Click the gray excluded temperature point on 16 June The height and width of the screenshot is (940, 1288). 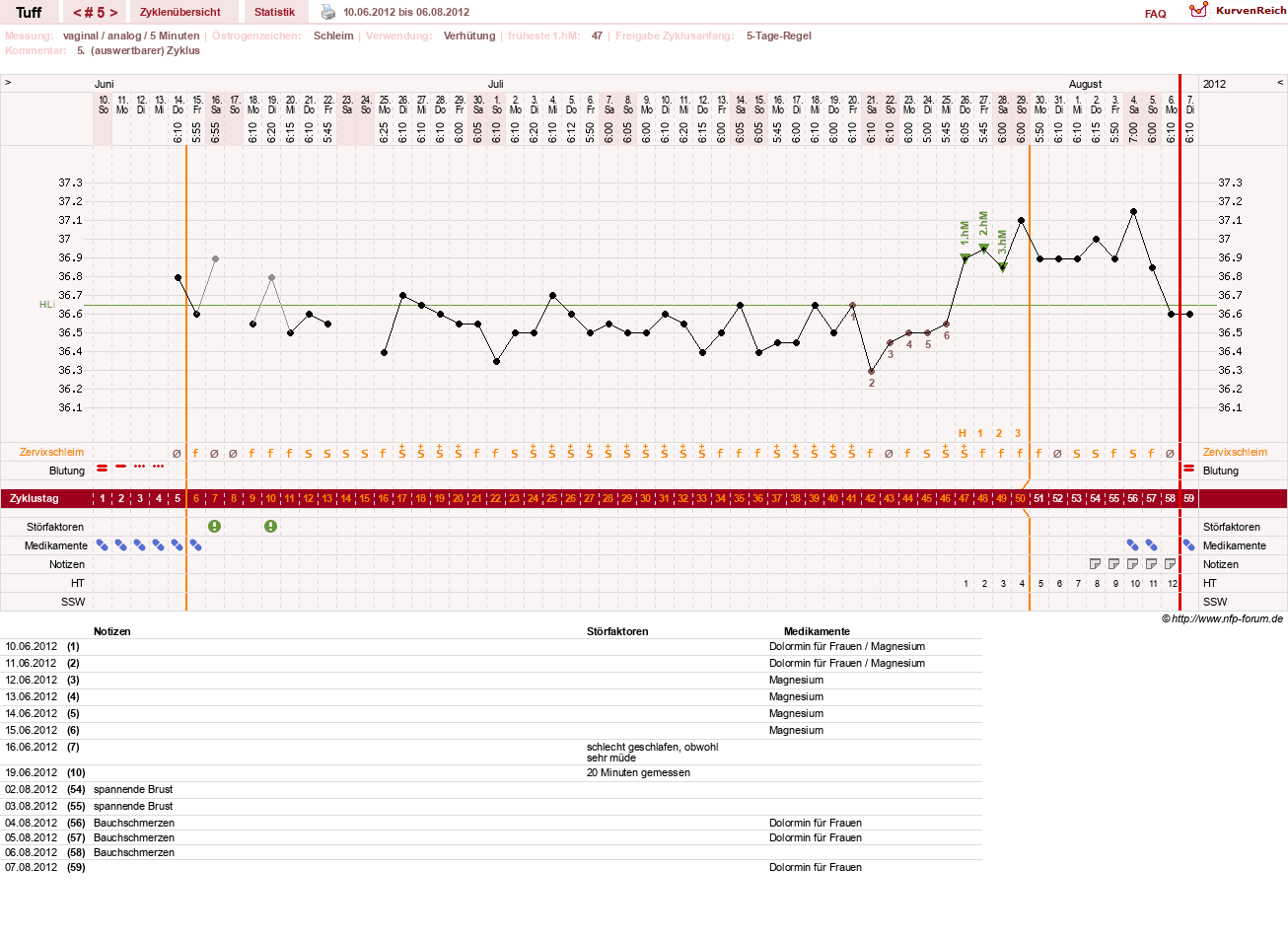coord(215,258)
